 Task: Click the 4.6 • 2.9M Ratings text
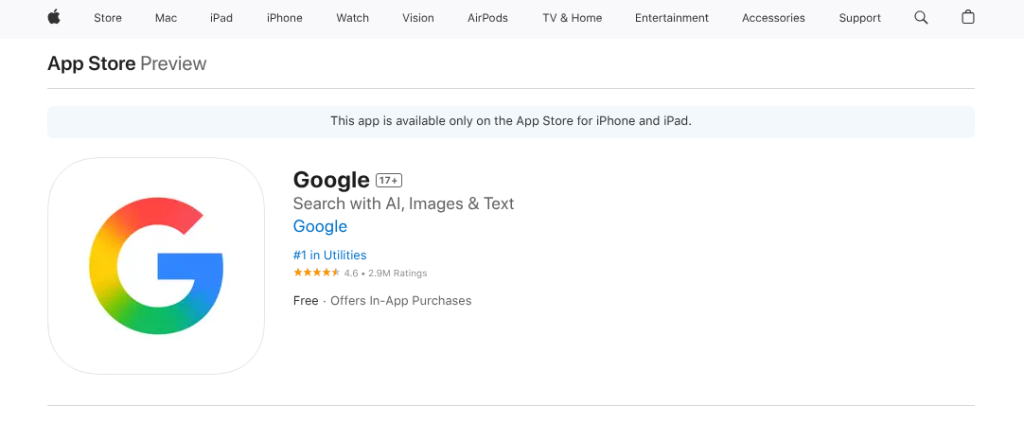(x=385, y=273)
